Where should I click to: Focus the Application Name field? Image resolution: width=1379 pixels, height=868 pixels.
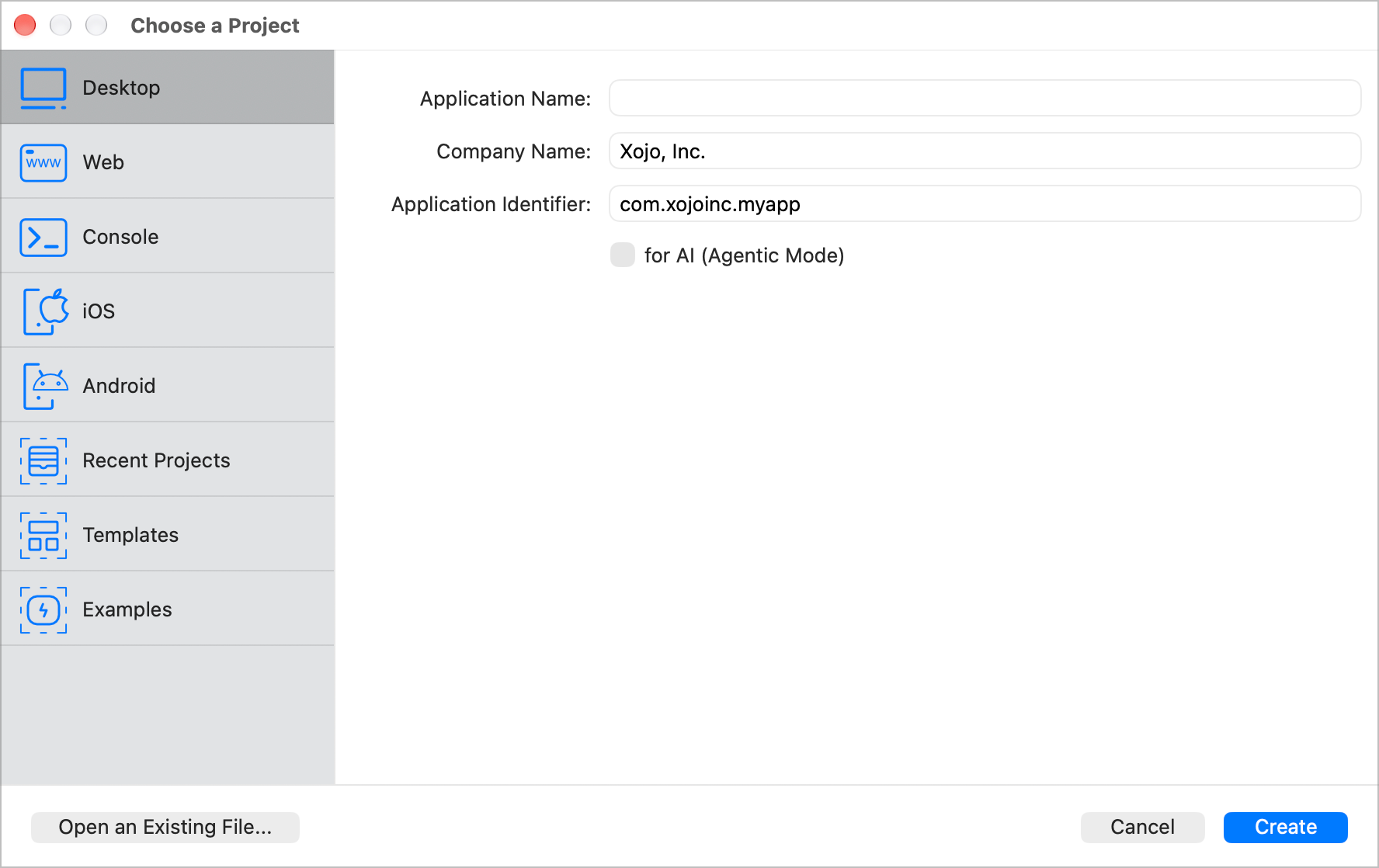(985, 98)
